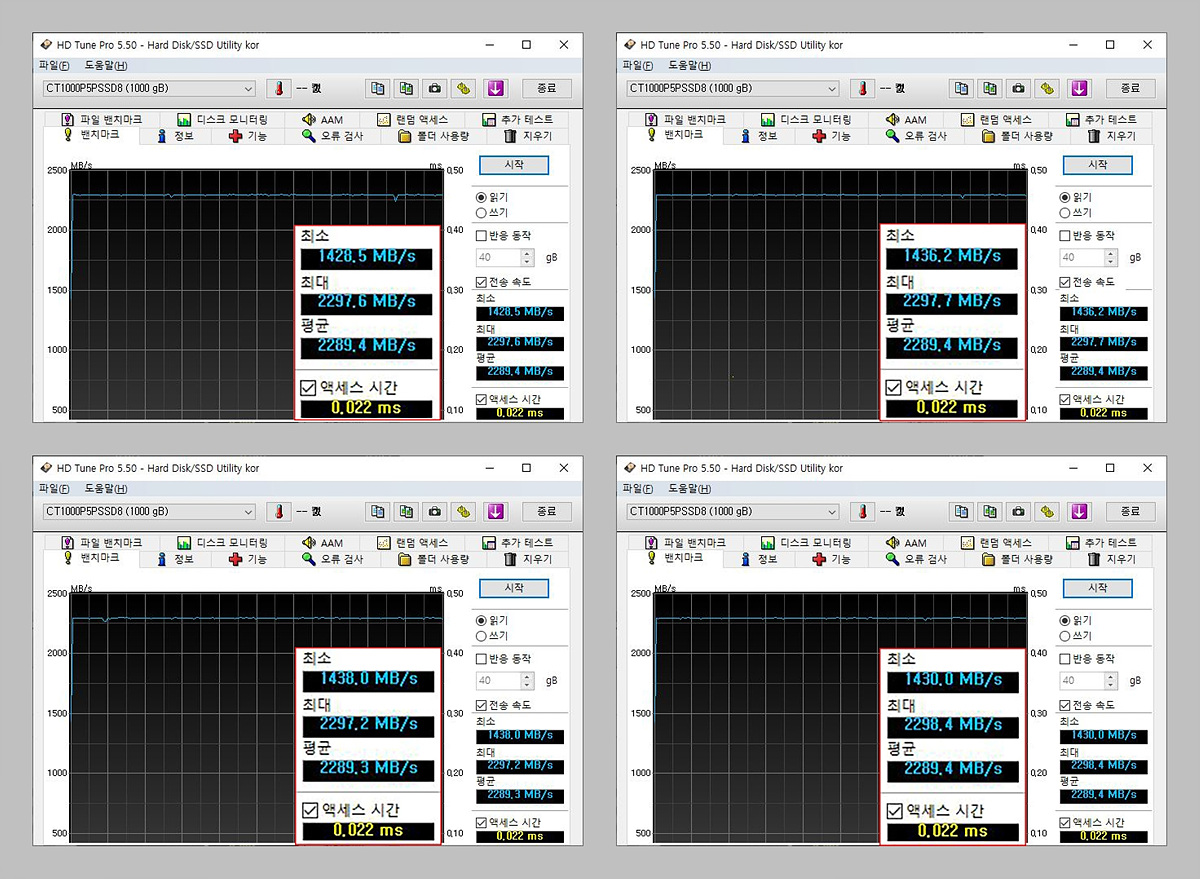The height and width of the screenshot is (879, 1200).
Task: Open CT1000P5PSSD8 drive dropdown in top-right window
Action: (733, 88)
